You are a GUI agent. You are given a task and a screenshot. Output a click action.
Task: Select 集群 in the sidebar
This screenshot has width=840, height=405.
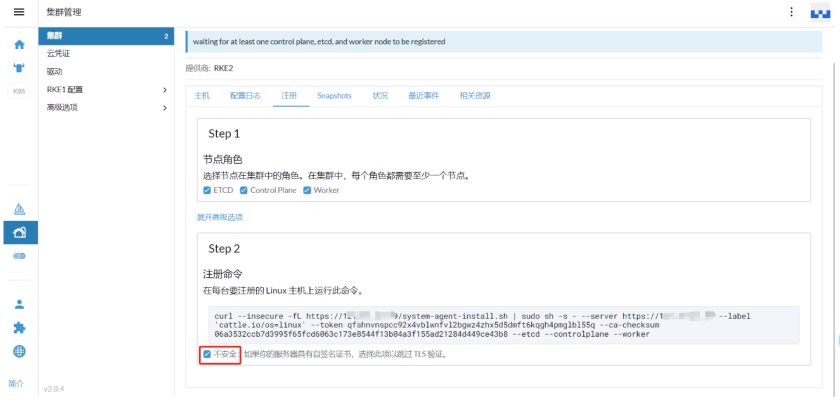point(107,36)
